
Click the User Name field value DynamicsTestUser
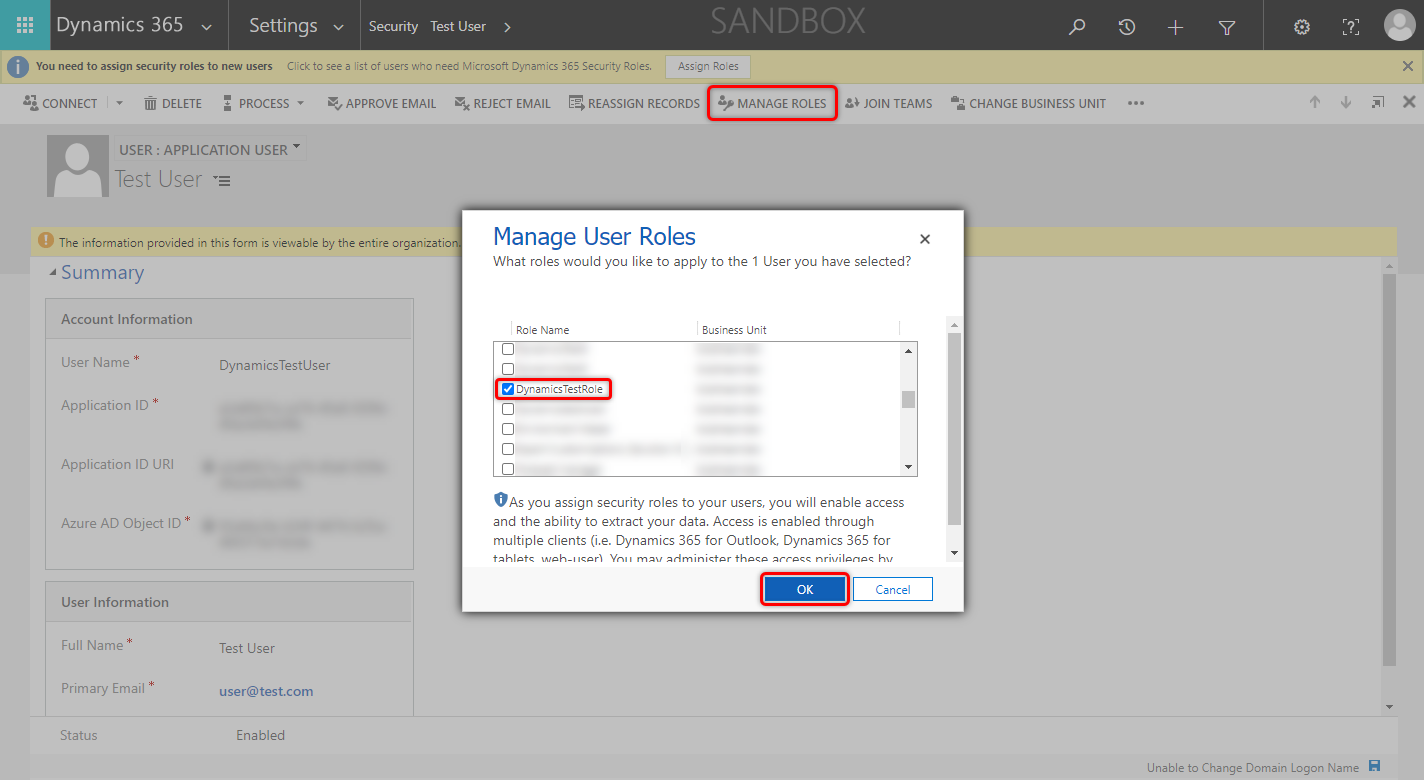coord(275,365)
